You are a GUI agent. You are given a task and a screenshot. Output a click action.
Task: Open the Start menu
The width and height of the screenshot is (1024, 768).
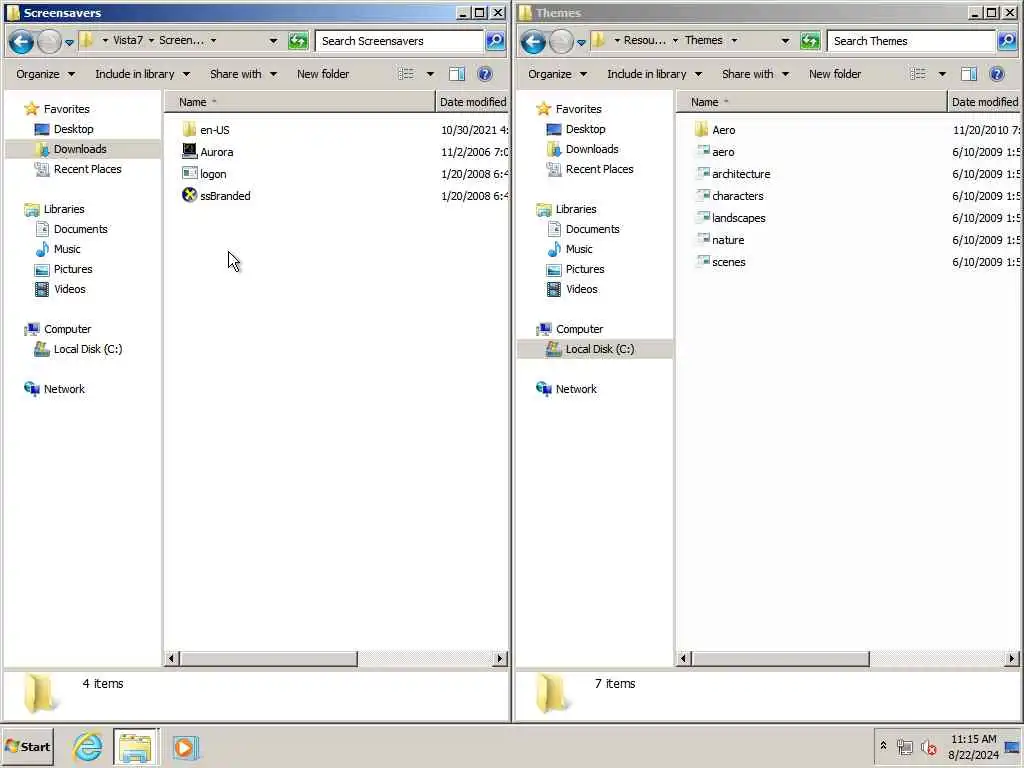(x=27, y=747)
